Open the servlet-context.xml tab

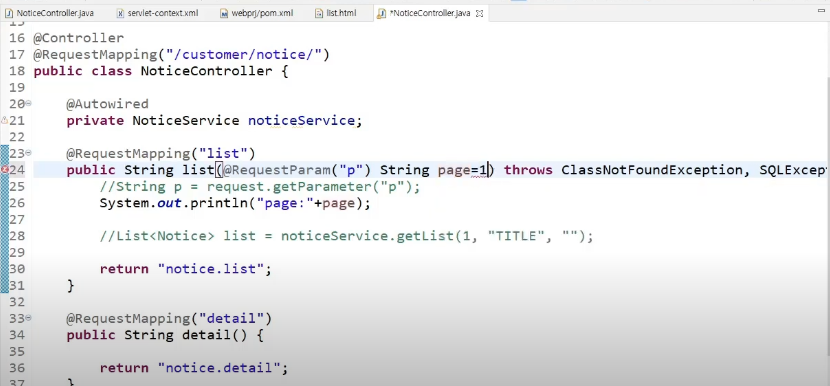162,13
